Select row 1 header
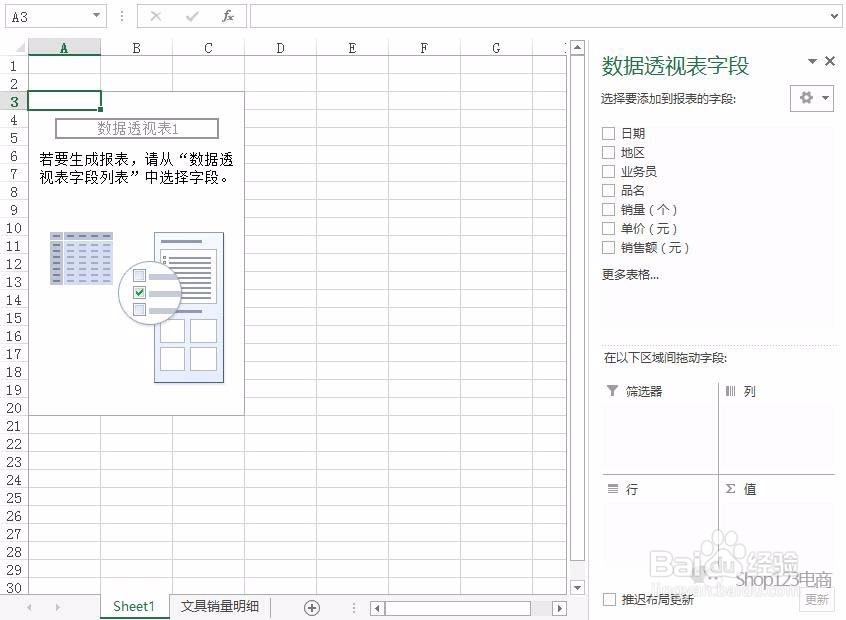Image resolution: width=846 pixels, height=620 pixels. coord(13,66)
